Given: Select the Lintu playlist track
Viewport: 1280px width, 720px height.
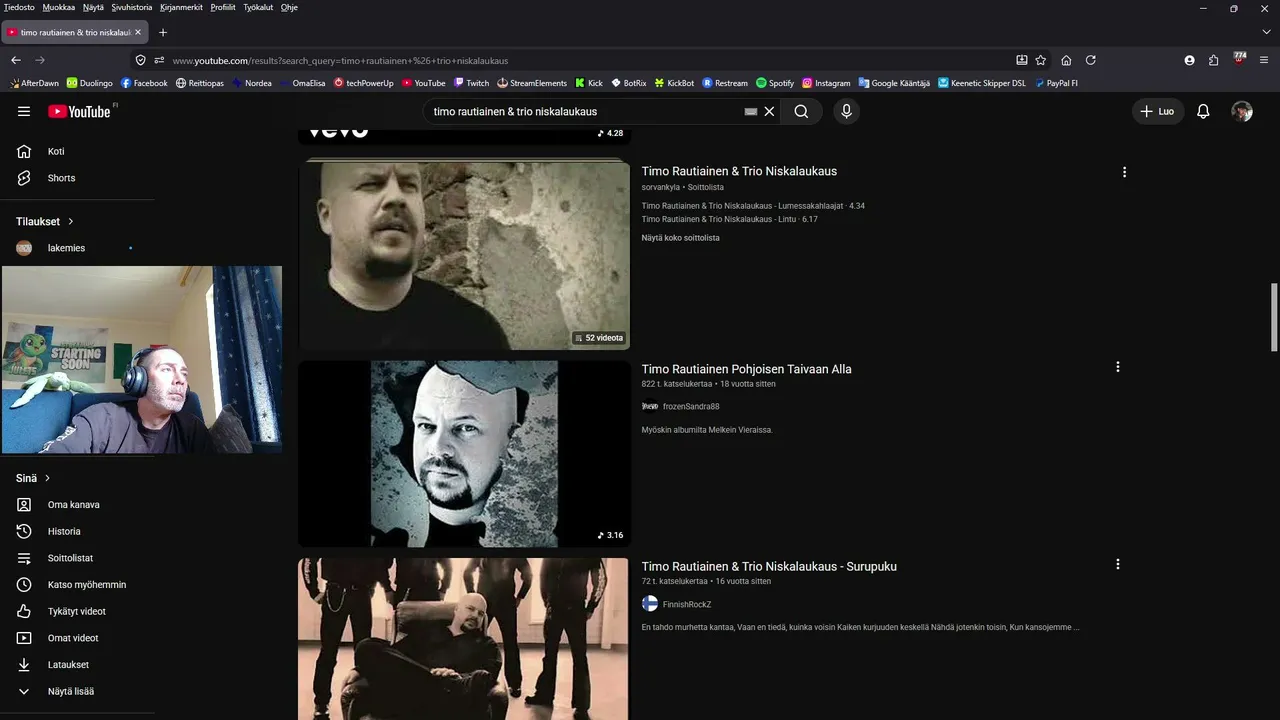Looking at the screenshot, I should [x=730, y=219].
